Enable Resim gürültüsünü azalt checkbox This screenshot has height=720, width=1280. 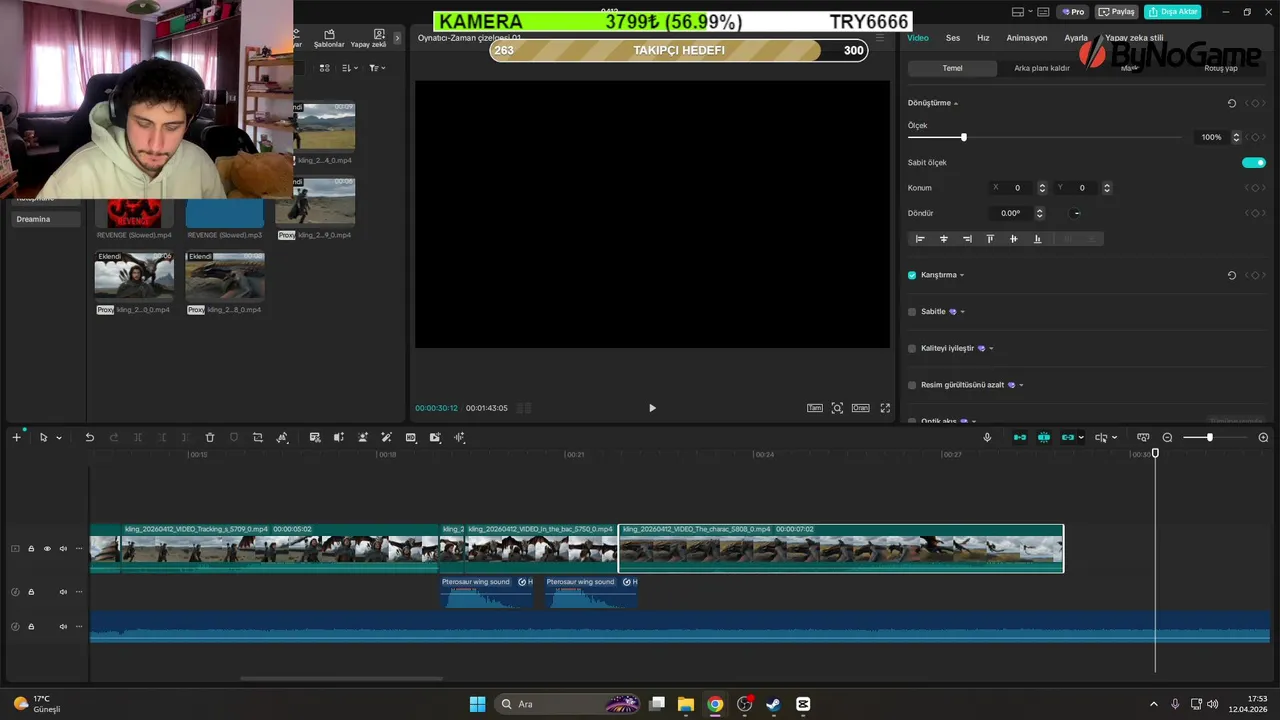click(912, 385)
